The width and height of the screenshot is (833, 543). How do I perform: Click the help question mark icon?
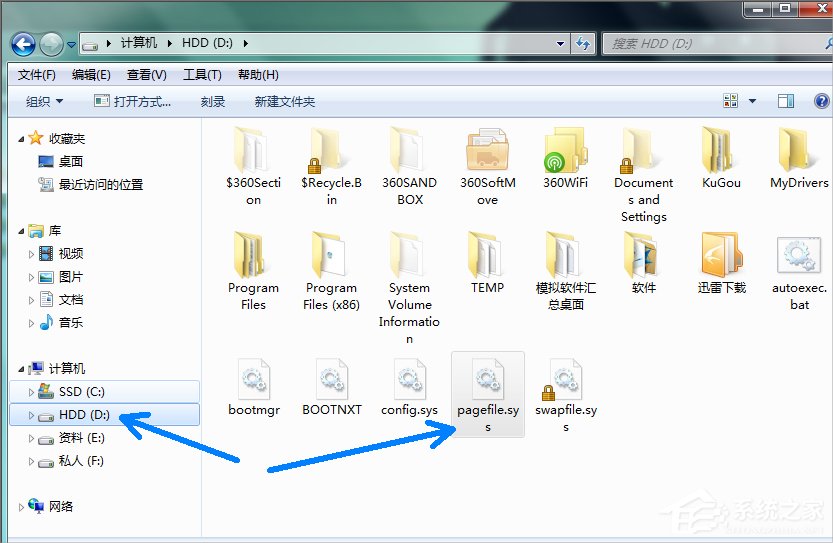point(821,101)
